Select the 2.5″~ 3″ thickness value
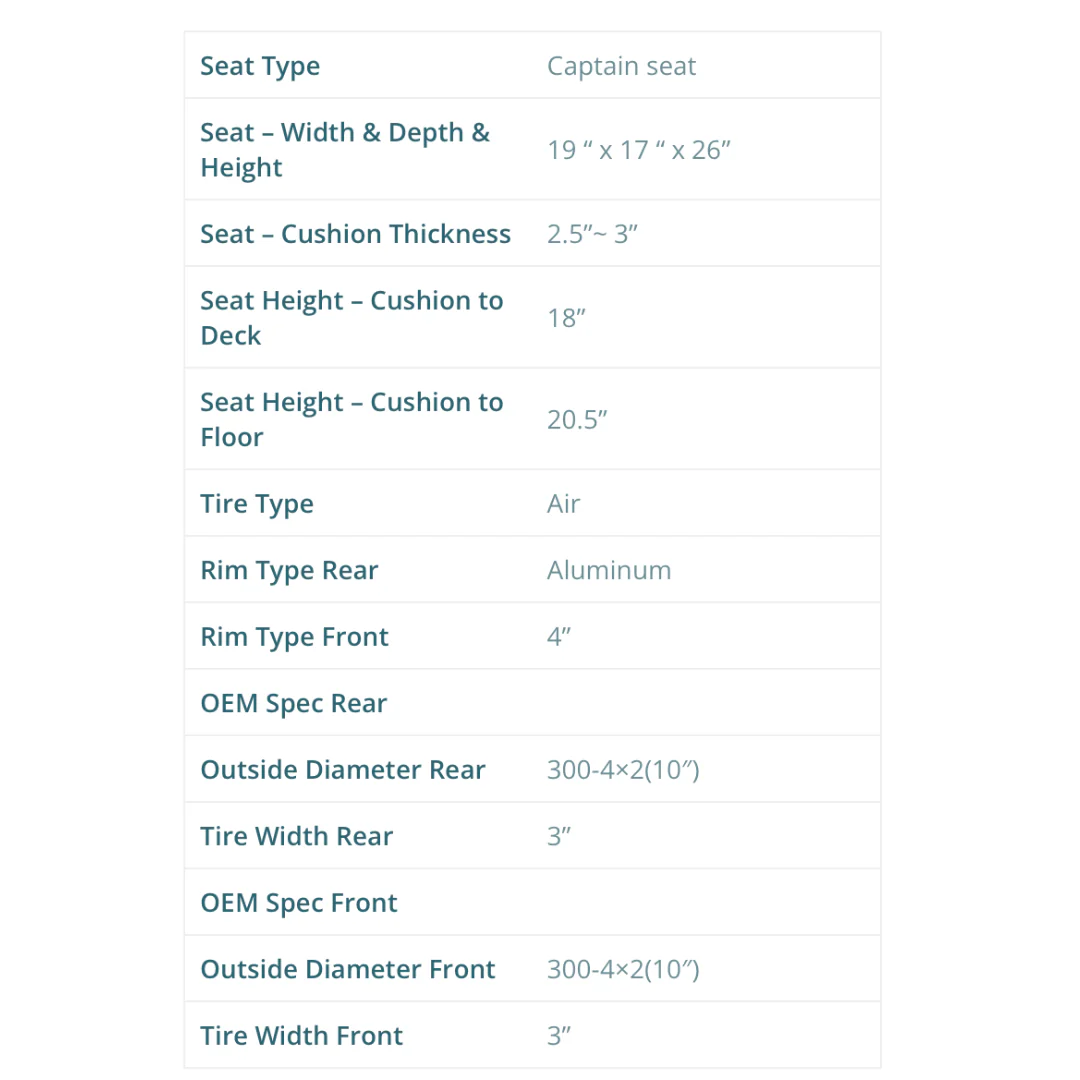Screen dimensions: 1080x1080 [x=592, y=234]
